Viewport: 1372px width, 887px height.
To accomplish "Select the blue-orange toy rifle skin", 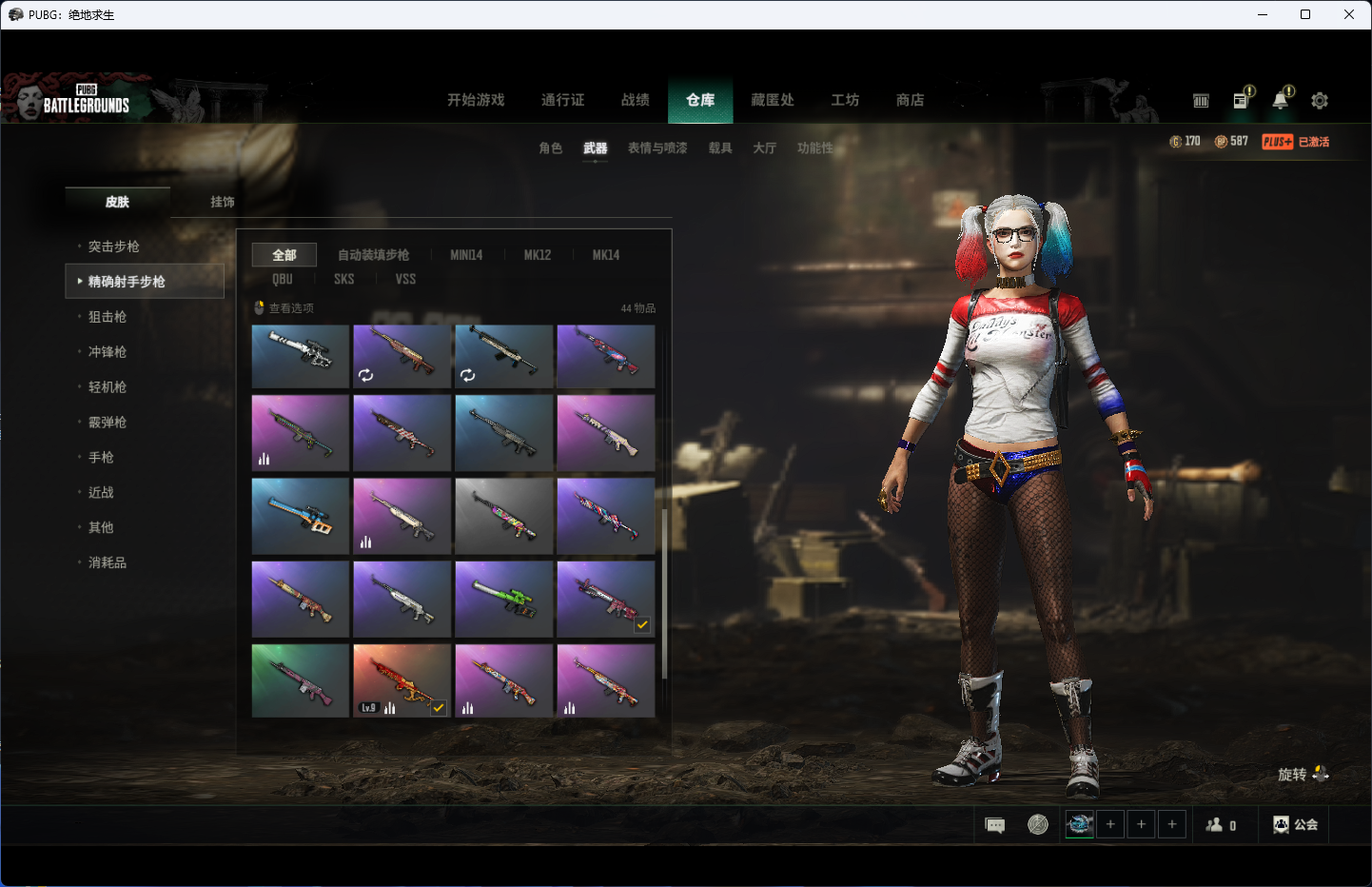I will [301, 516].
